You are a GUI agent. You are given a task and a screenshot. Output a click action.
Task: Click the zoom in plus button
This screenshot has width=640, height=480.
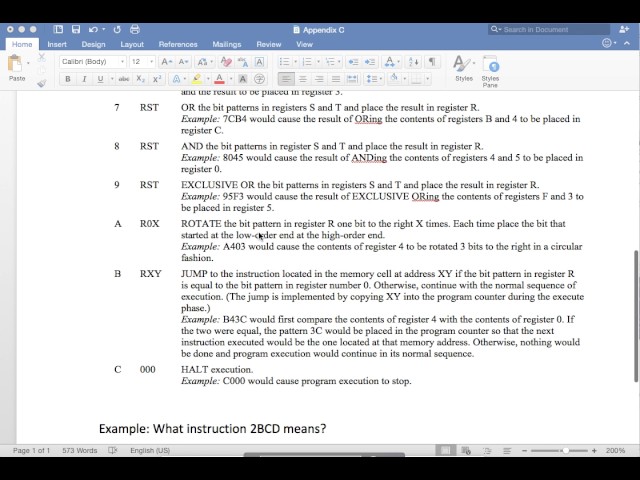[x=594, y=451]
